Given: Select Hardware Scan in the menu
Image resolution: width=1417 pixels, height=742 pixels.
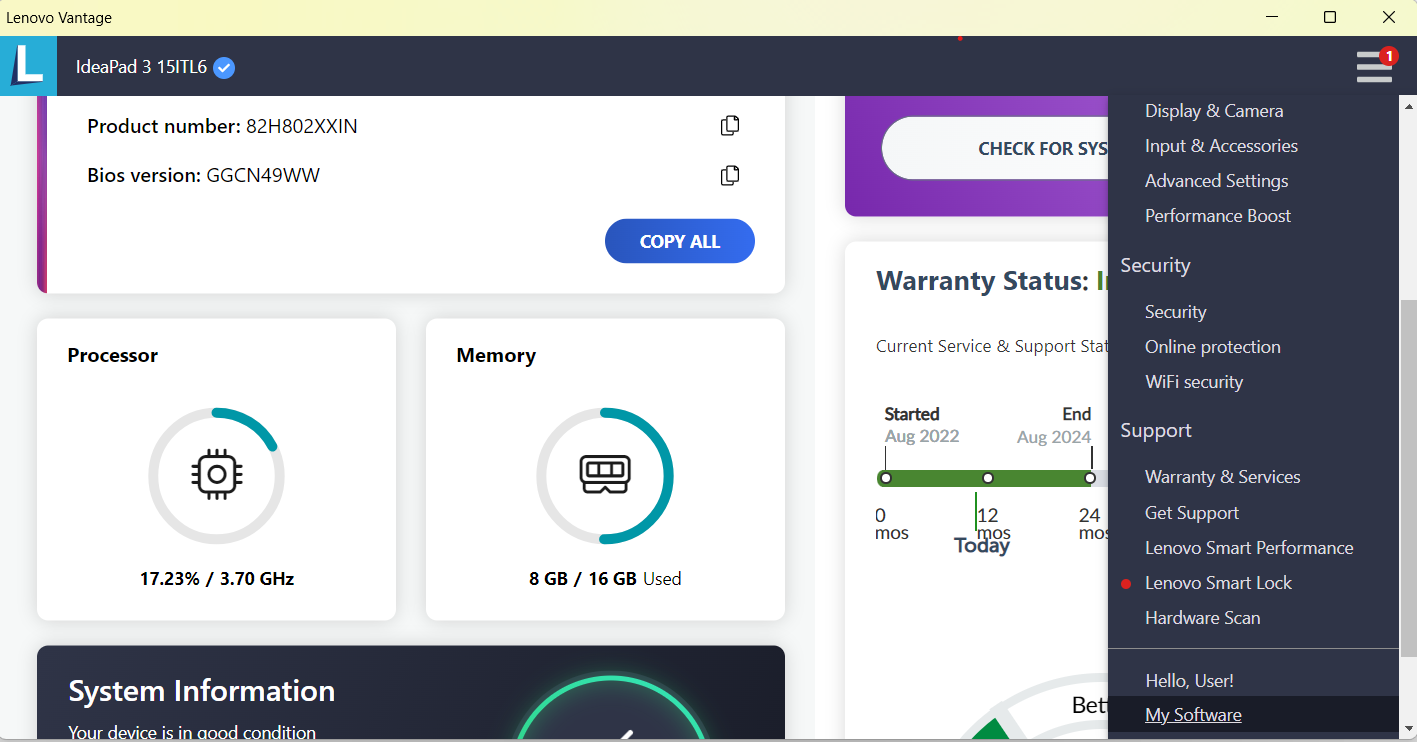Looking at the screenshot, I should [x=1202, y=618].
